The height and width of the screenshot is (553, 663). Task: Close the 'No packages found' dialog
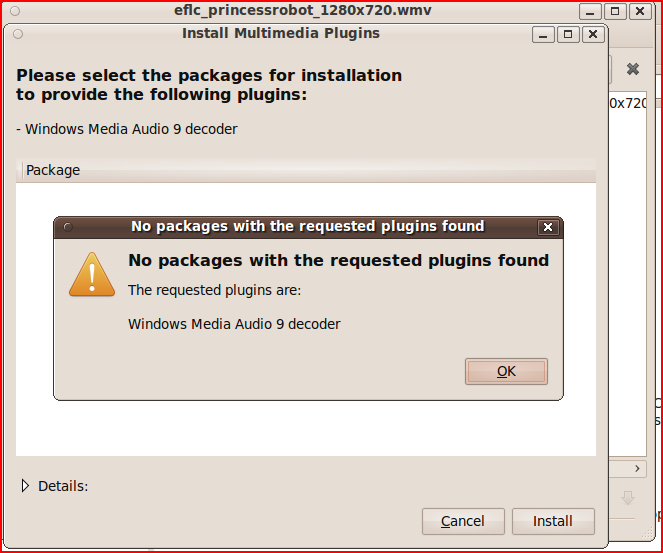pyautogui.click(x=547, y=227)
